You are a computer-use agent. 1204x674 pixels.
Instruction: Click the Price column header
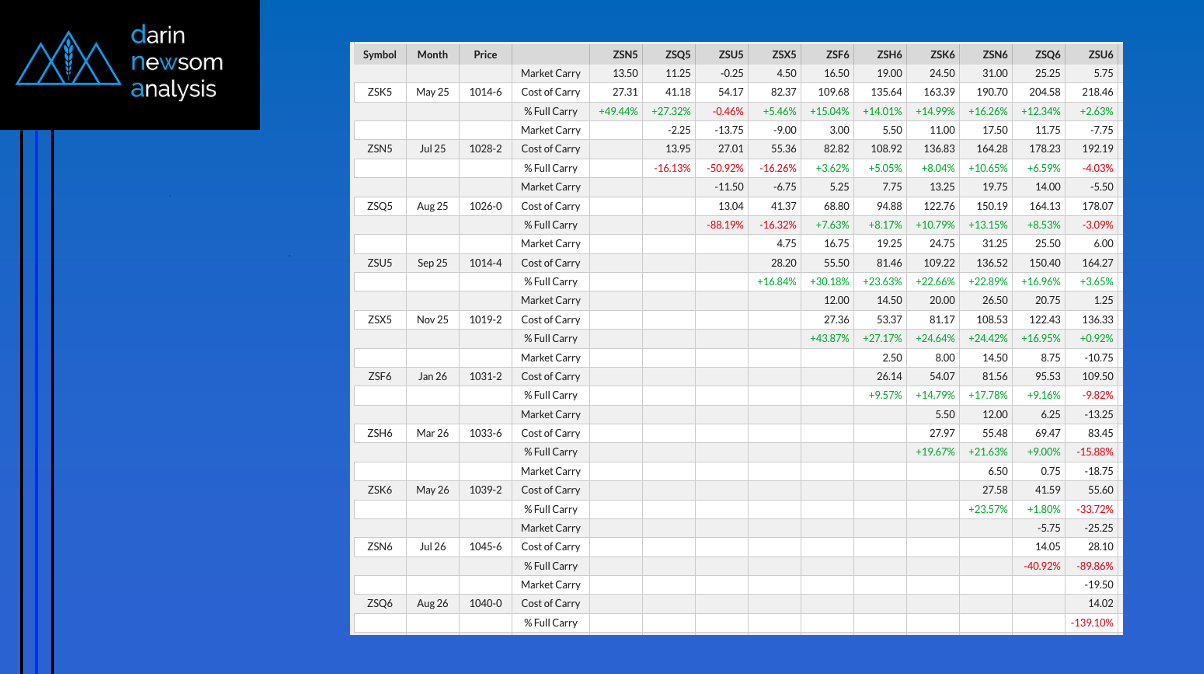coord(485,54)
